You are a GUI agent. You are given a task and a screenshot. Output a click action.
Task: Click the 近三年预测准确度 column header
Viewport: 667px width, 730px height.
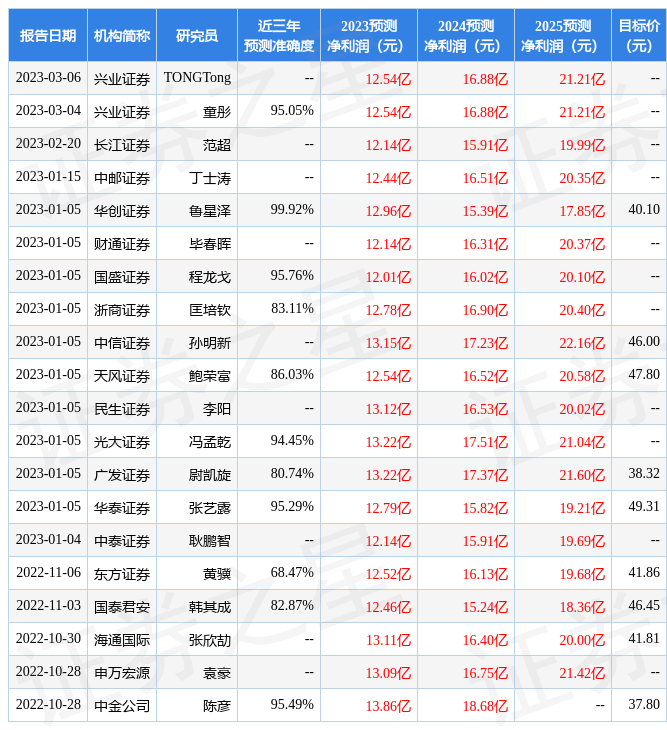279,35
